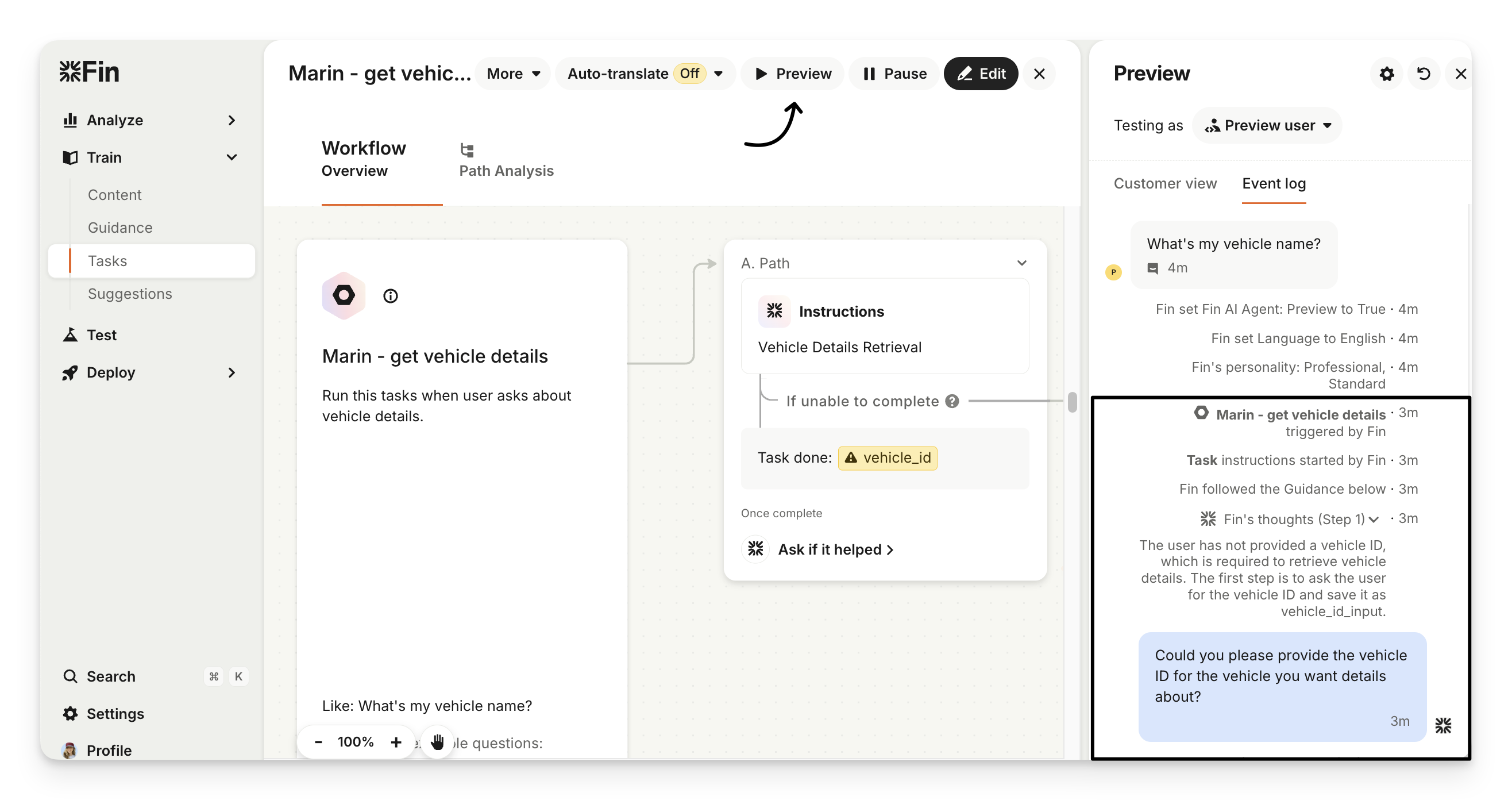Open the More dropdown menu
This screenshot has width=1512, height=800.
click(x=513, y=74)
